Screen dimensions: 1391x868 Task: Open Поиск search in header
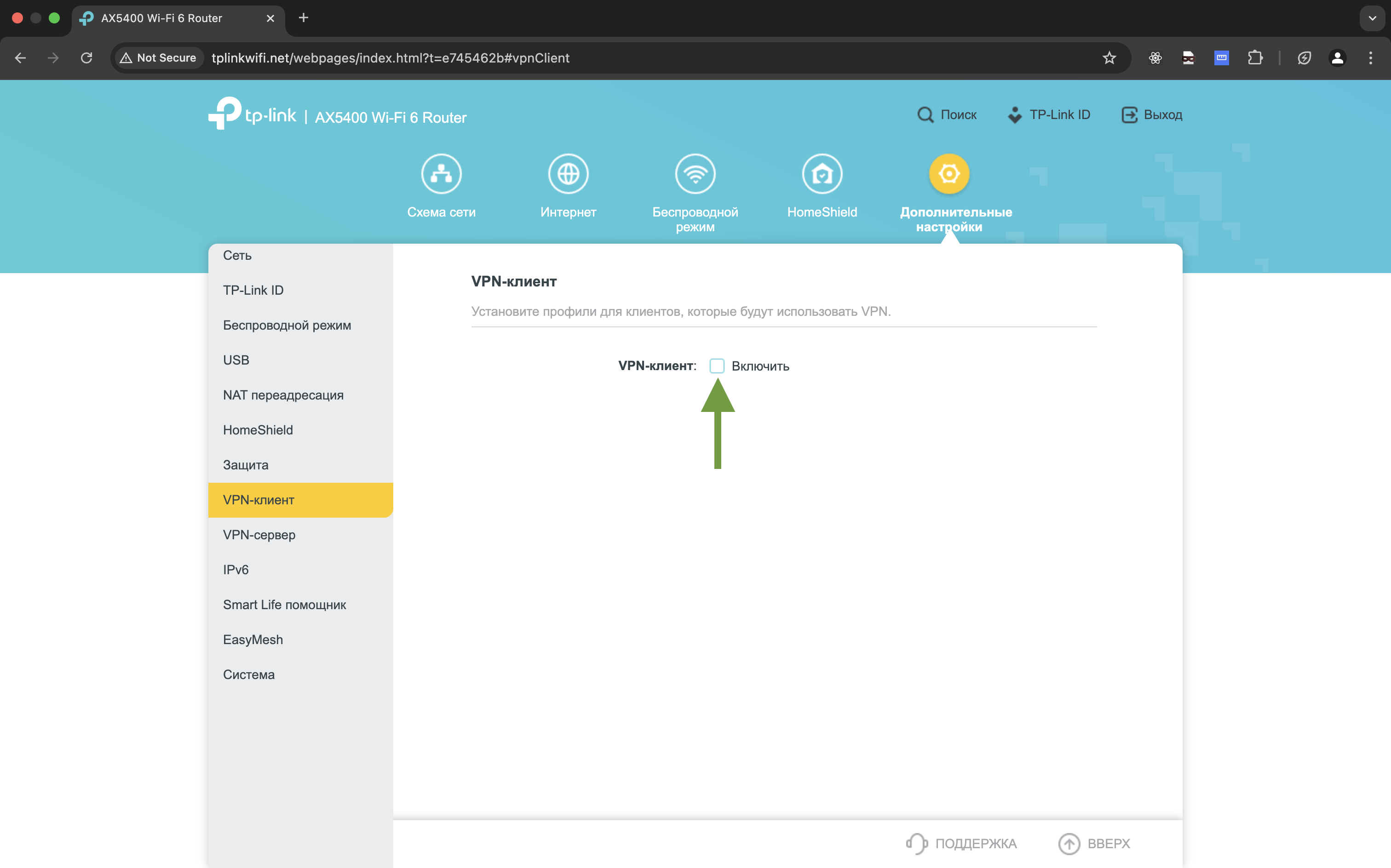947,115
